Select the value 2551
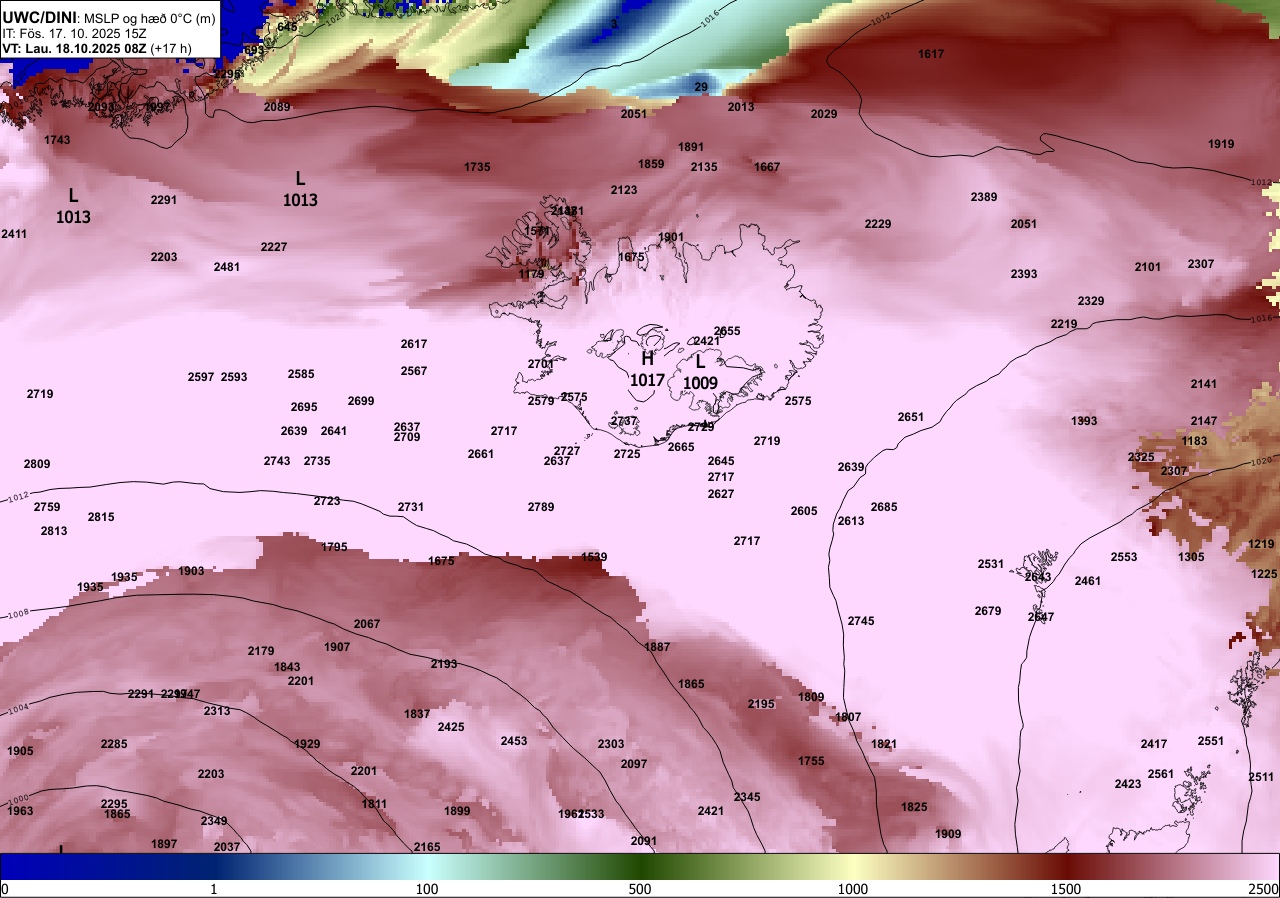This screenshot has height=898, width=1280. coord(1211,741)
